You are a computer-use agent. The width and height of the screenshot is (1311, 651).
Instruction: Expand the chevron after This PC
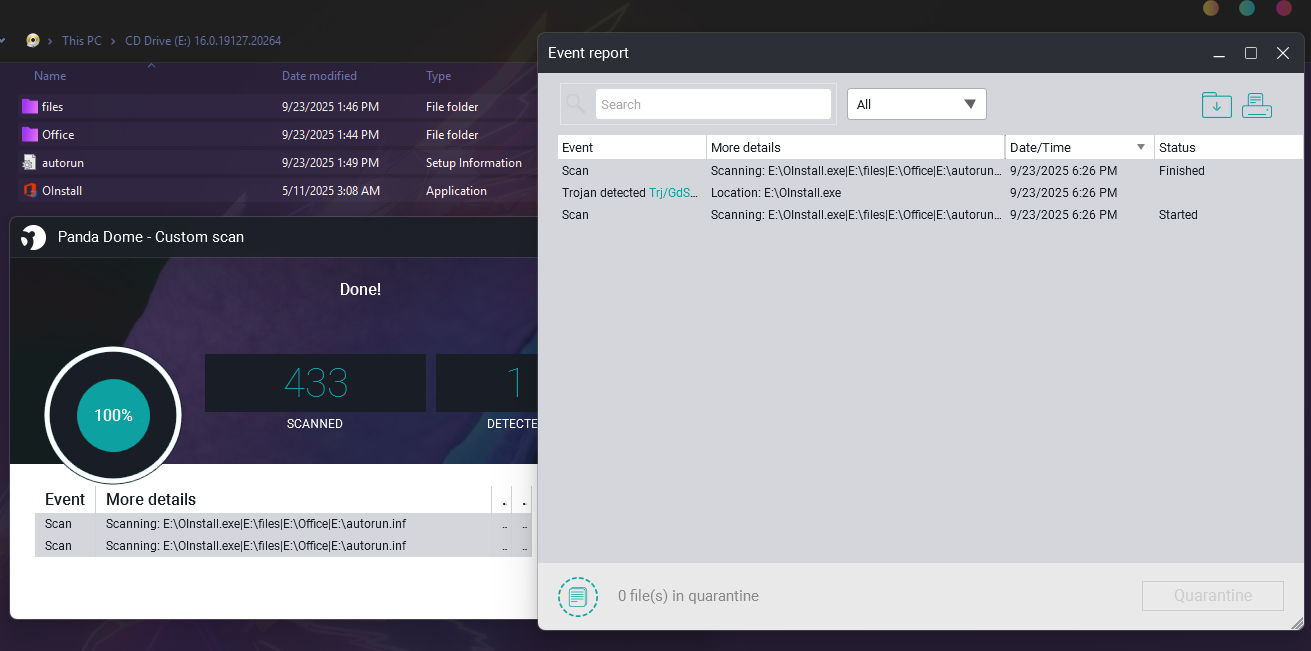click(113, 41)
